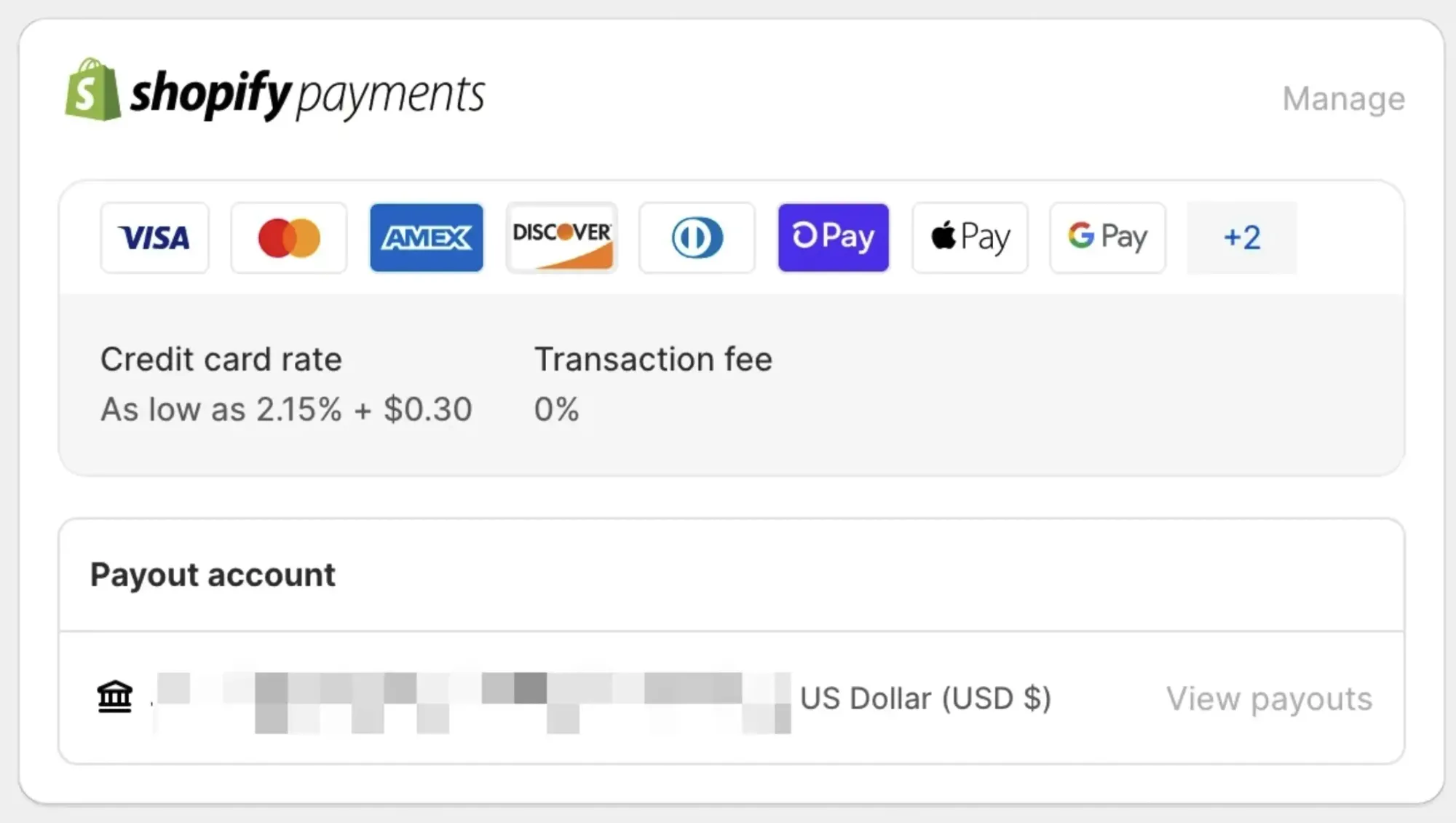Click the Credit card rate label
The height and width of the screenshot is (823, 1456).
tap(221, 359)
